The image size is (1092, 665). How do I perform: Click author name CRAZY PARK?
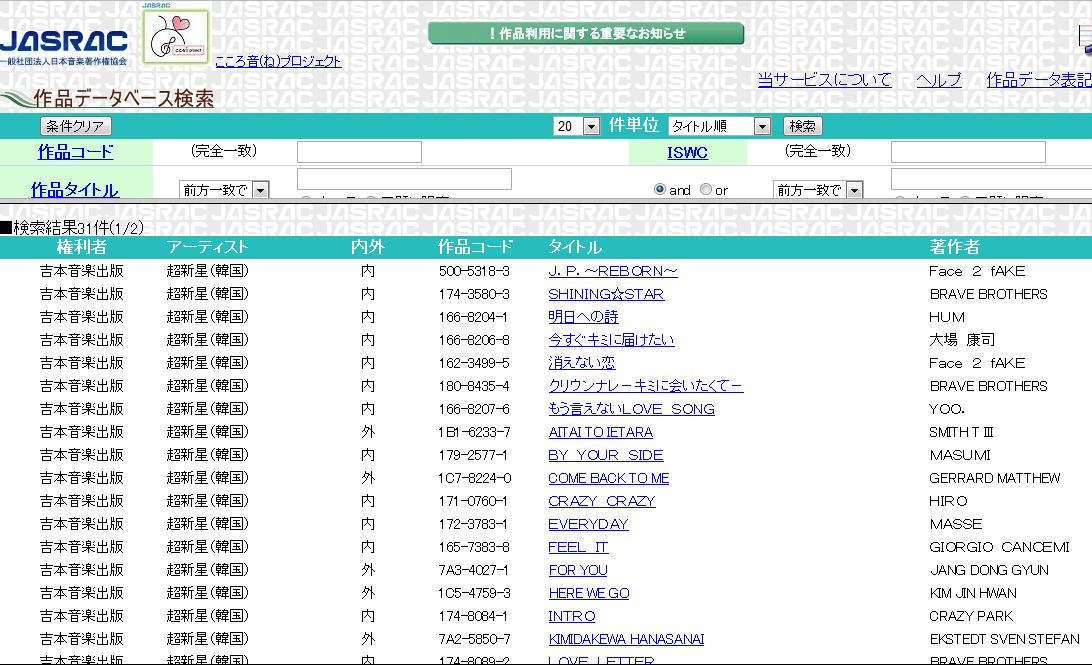coord(971,616)
